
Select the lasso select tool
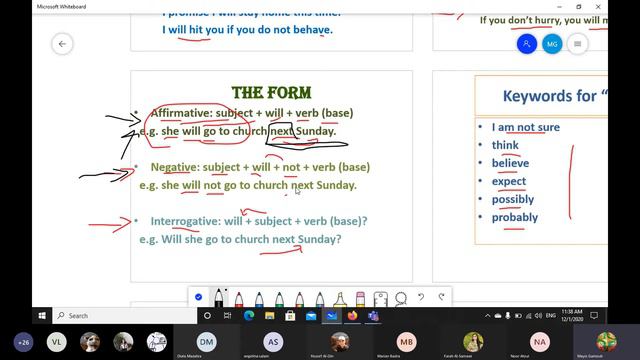(x=401, y=299)
